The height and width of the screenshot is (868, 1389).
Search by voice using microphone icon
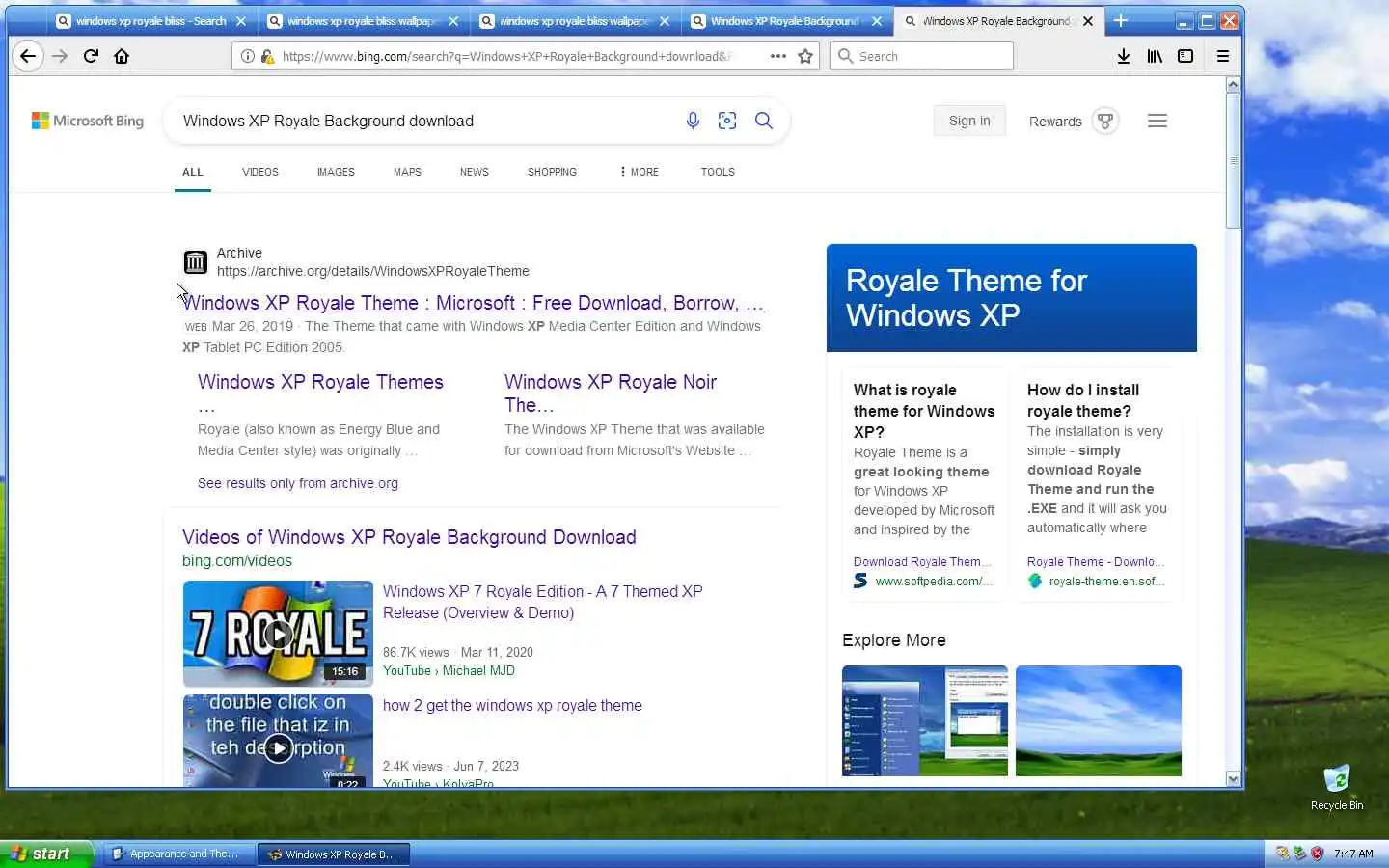pyautogui.click(x=693, y=121)
